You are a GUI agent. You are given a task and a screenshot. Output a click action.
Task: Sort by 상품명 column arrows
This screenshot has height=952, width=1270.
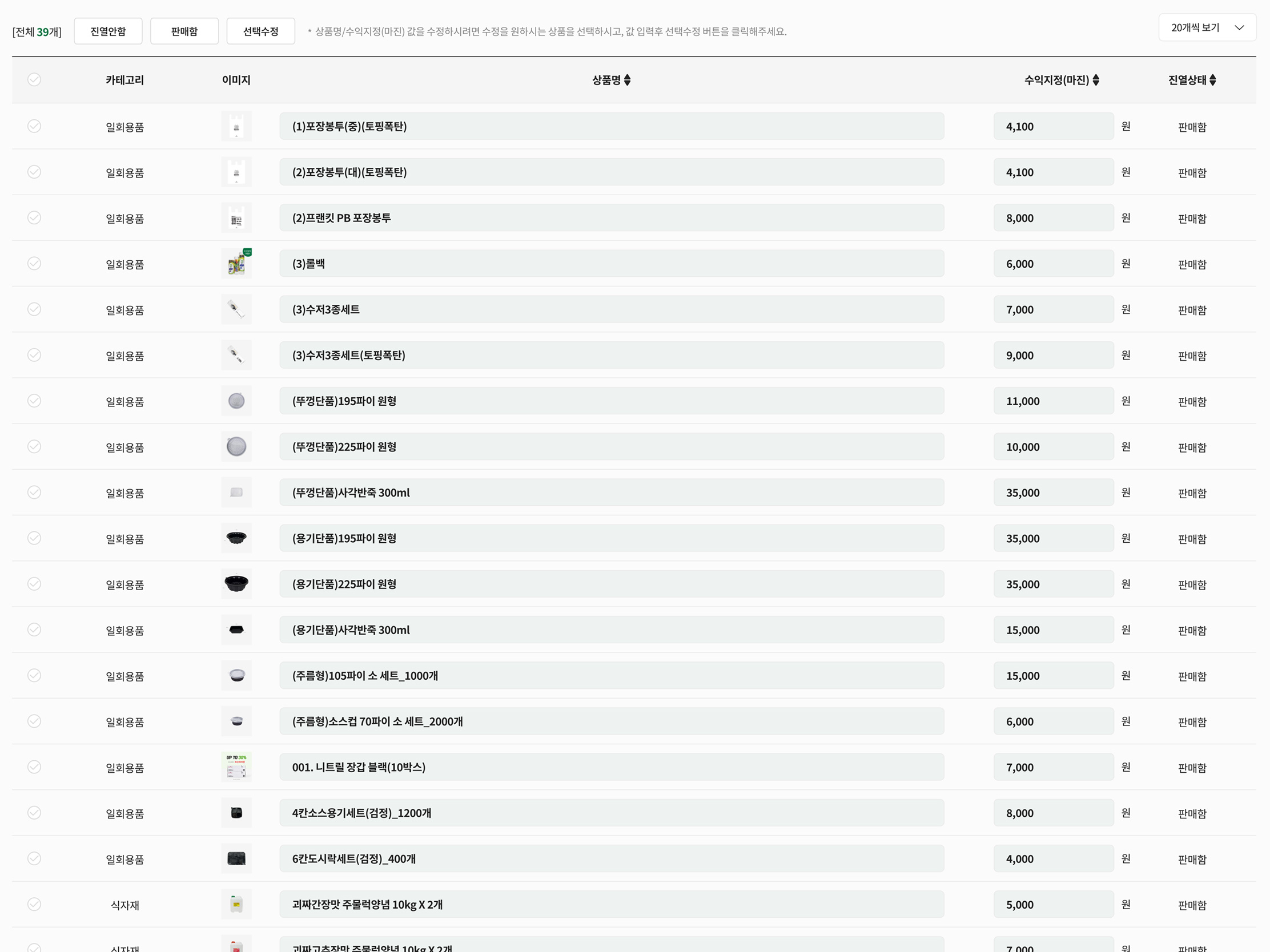627,80
